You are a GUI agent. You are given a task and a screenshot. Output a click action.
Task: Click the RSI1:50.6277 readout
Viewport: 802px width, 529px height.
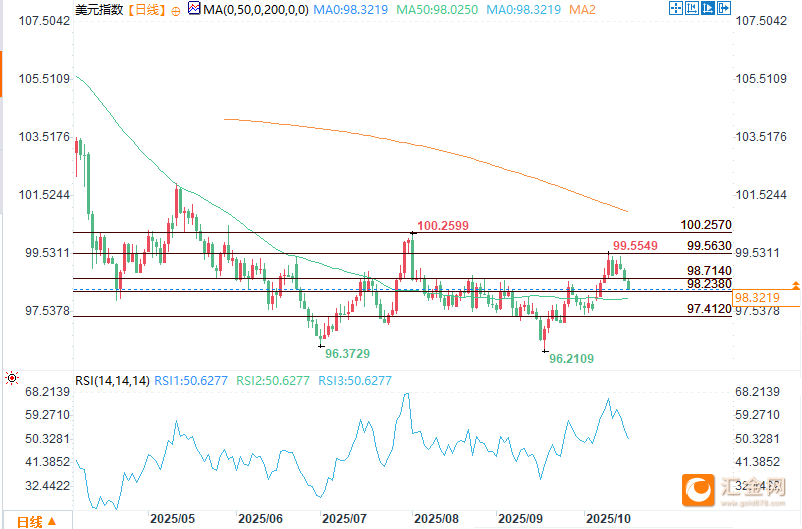click(x=191, y=381)
